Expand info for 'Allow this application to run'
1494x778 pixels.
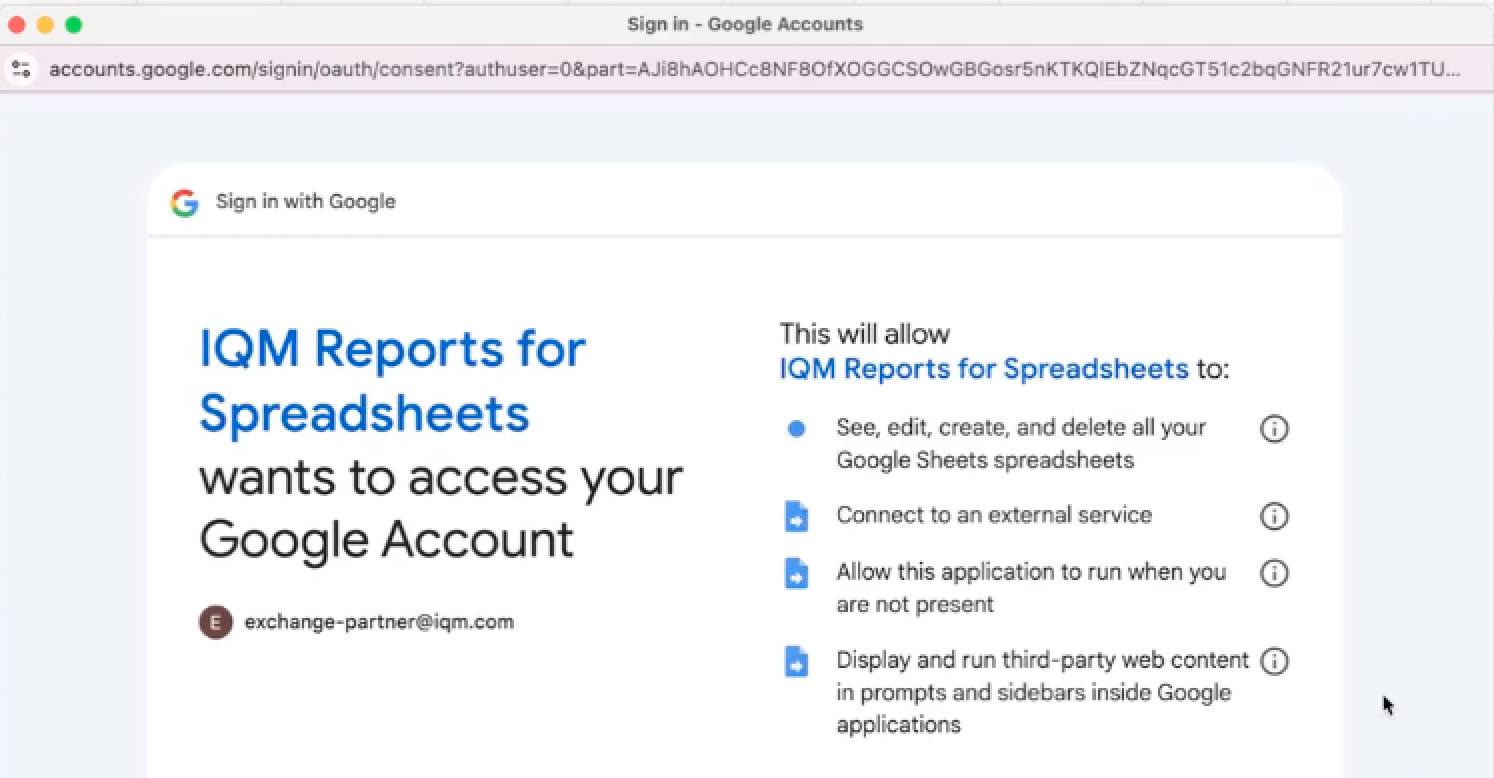[1273, 573]
